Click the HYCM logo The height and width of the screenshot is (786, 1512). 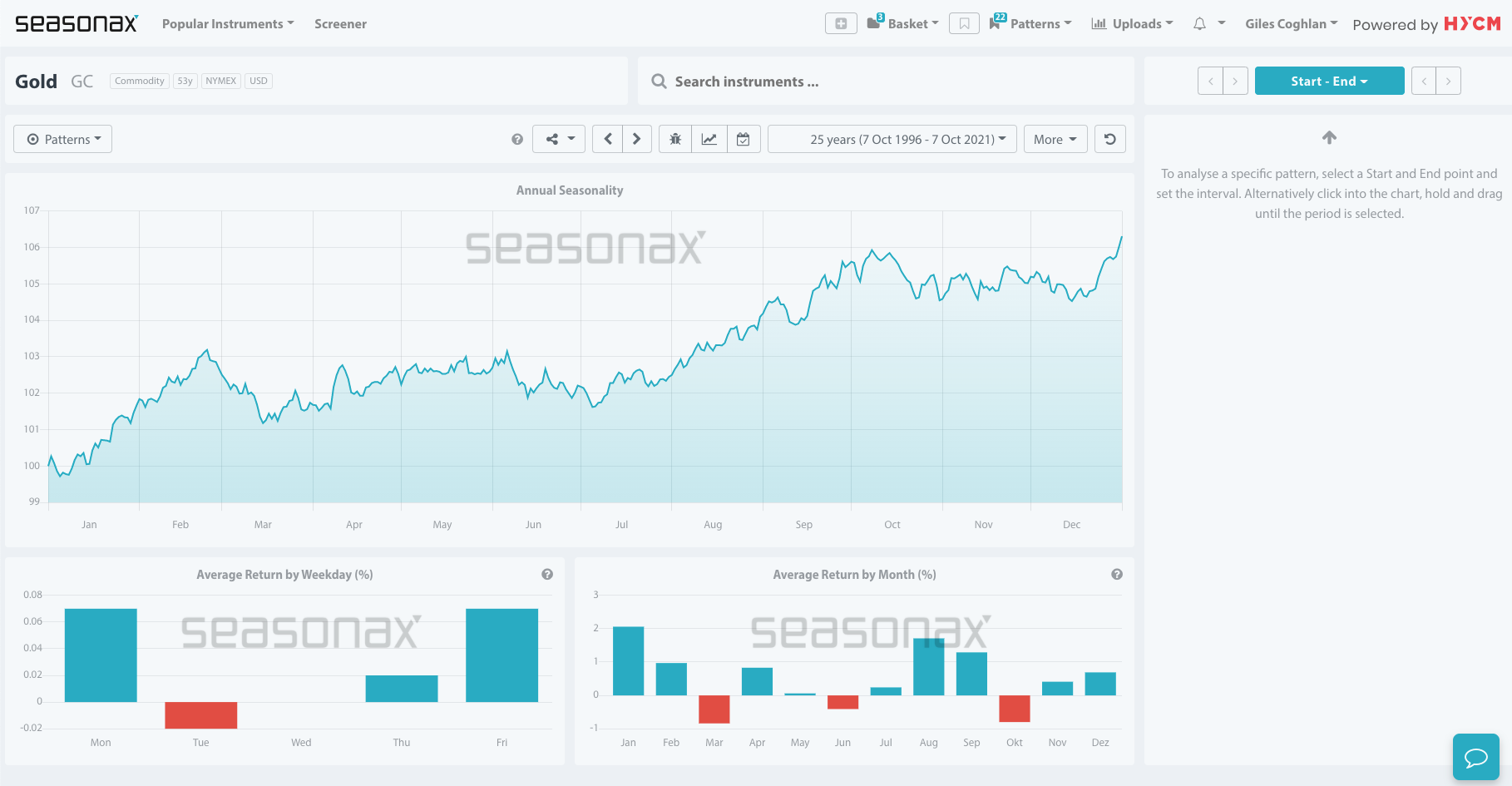(1472, 23)
